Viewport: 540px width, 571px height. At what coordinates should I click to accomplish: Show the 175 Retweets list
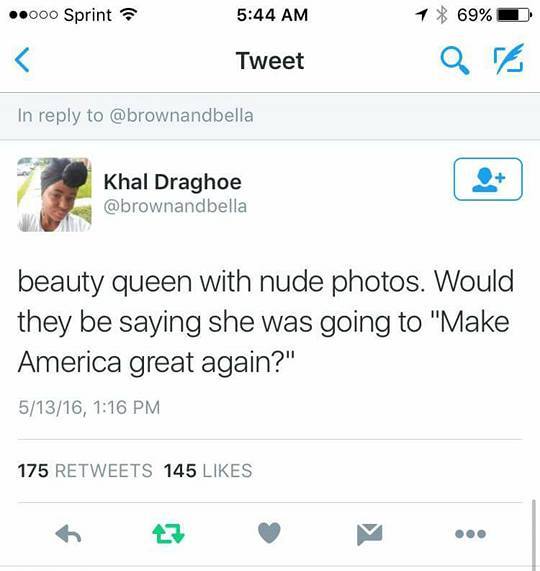click(x=85, y=470)
